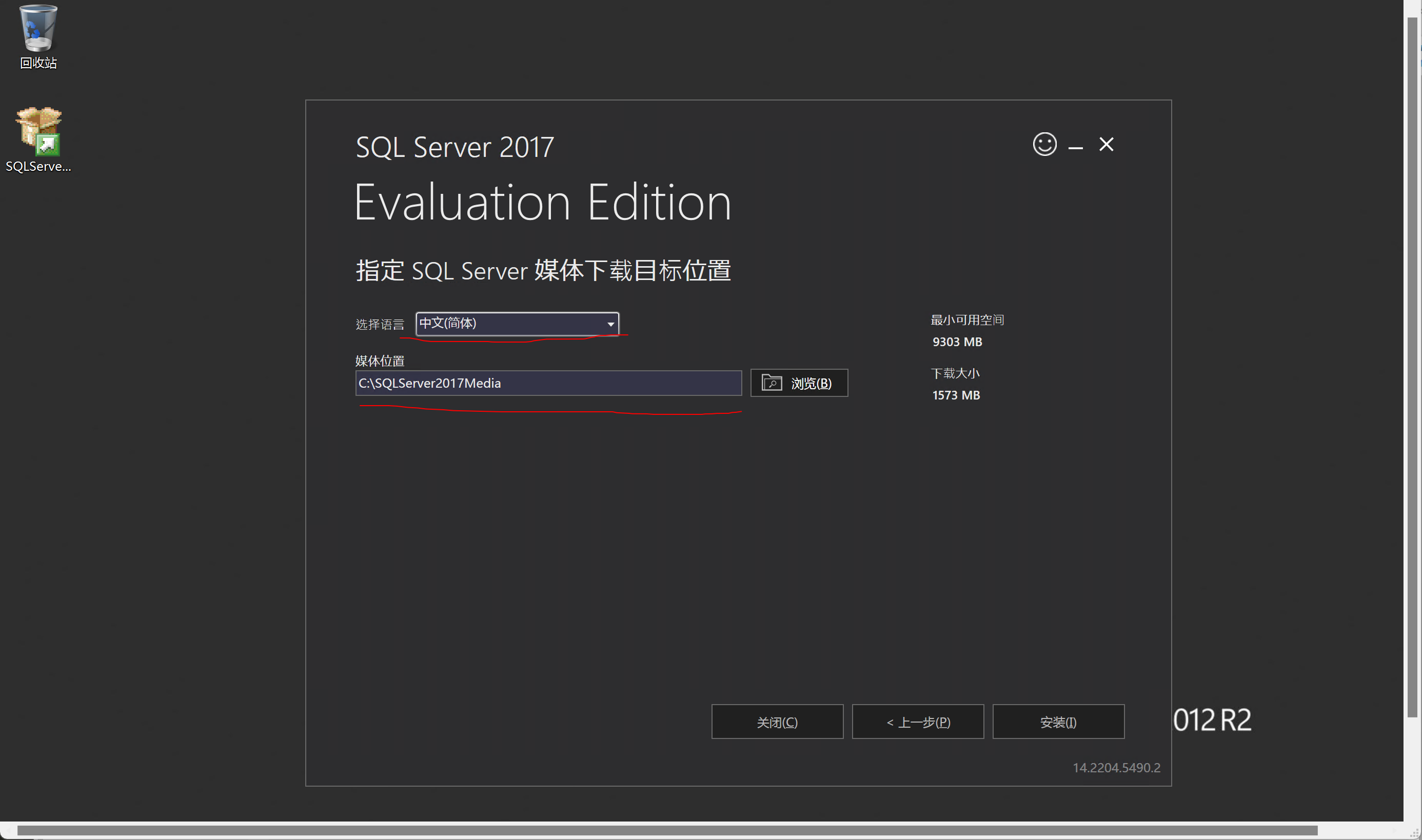
Task: Click the SQL Server 2017 title
Action: [x=455, y=147]
